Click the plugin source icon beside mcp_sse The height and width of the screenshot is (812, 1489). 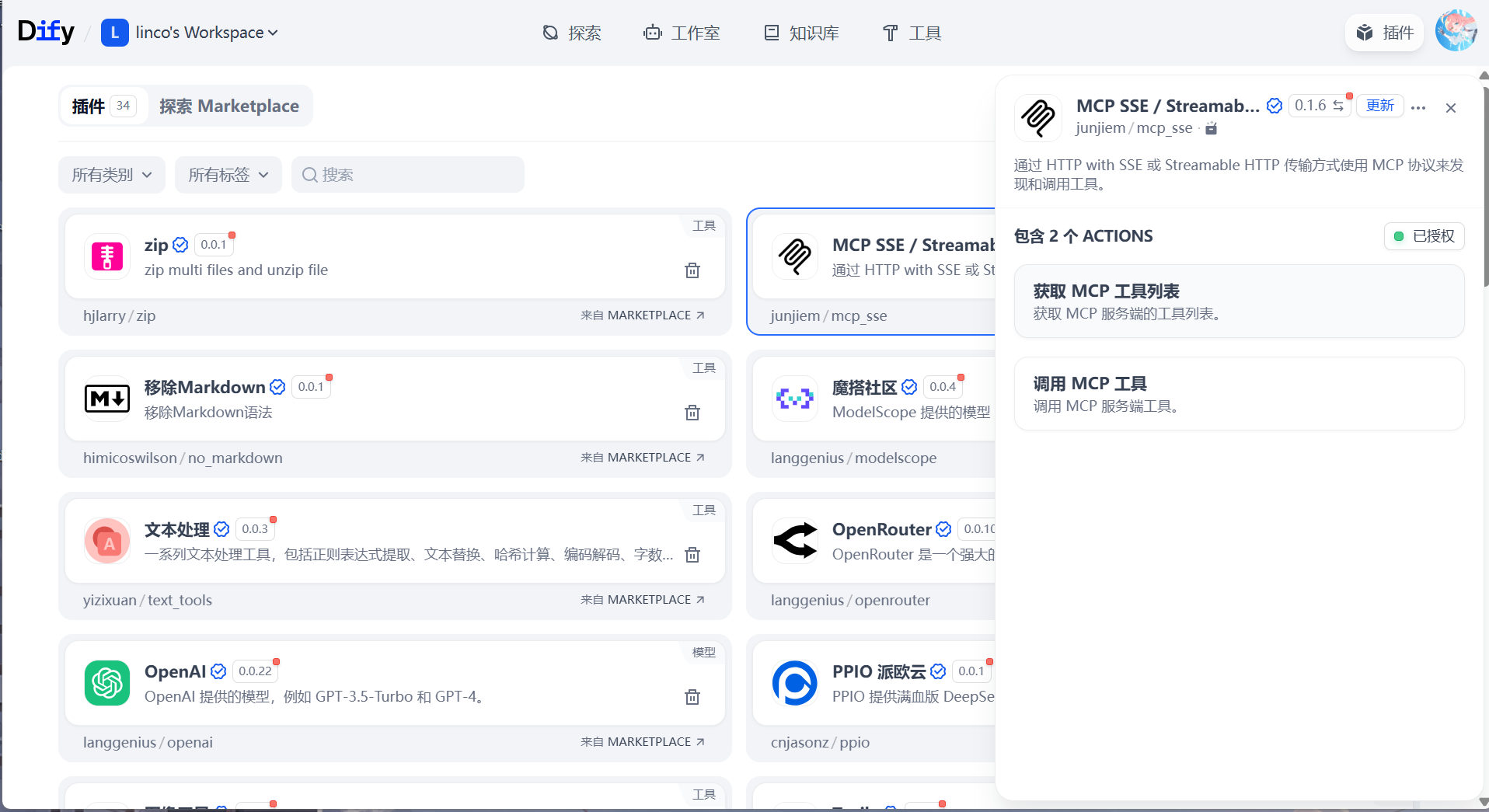[x=1212, y=129]
